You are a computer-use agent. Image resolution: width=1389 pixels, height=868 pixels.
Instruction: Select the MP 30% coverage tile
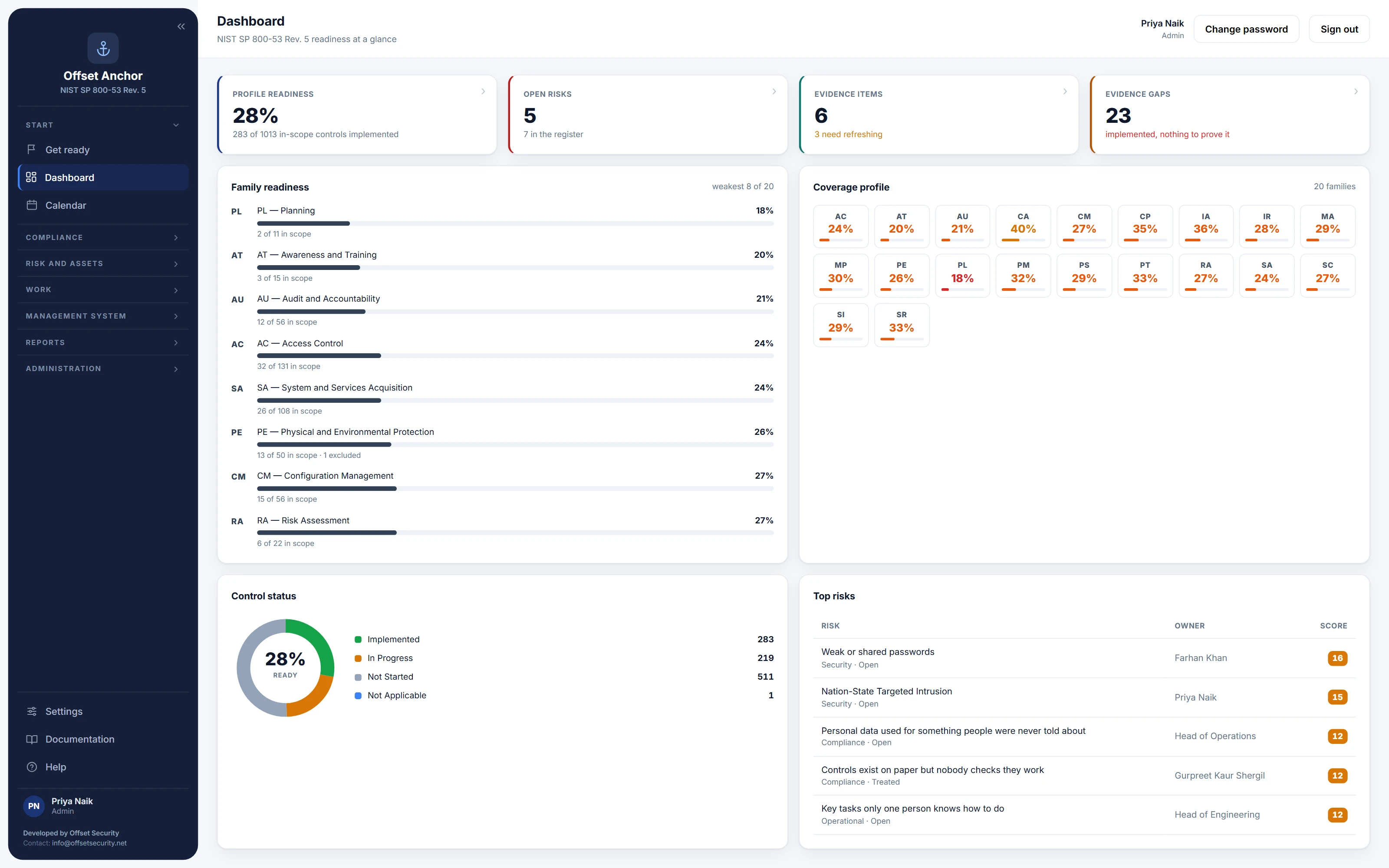pos(840,276)
